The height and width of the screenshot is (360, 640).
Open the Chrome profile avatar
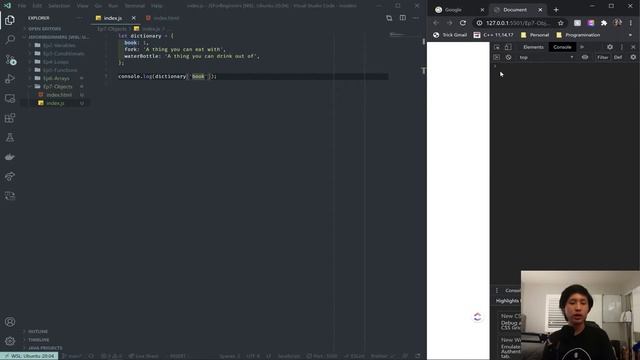point(618,23)
